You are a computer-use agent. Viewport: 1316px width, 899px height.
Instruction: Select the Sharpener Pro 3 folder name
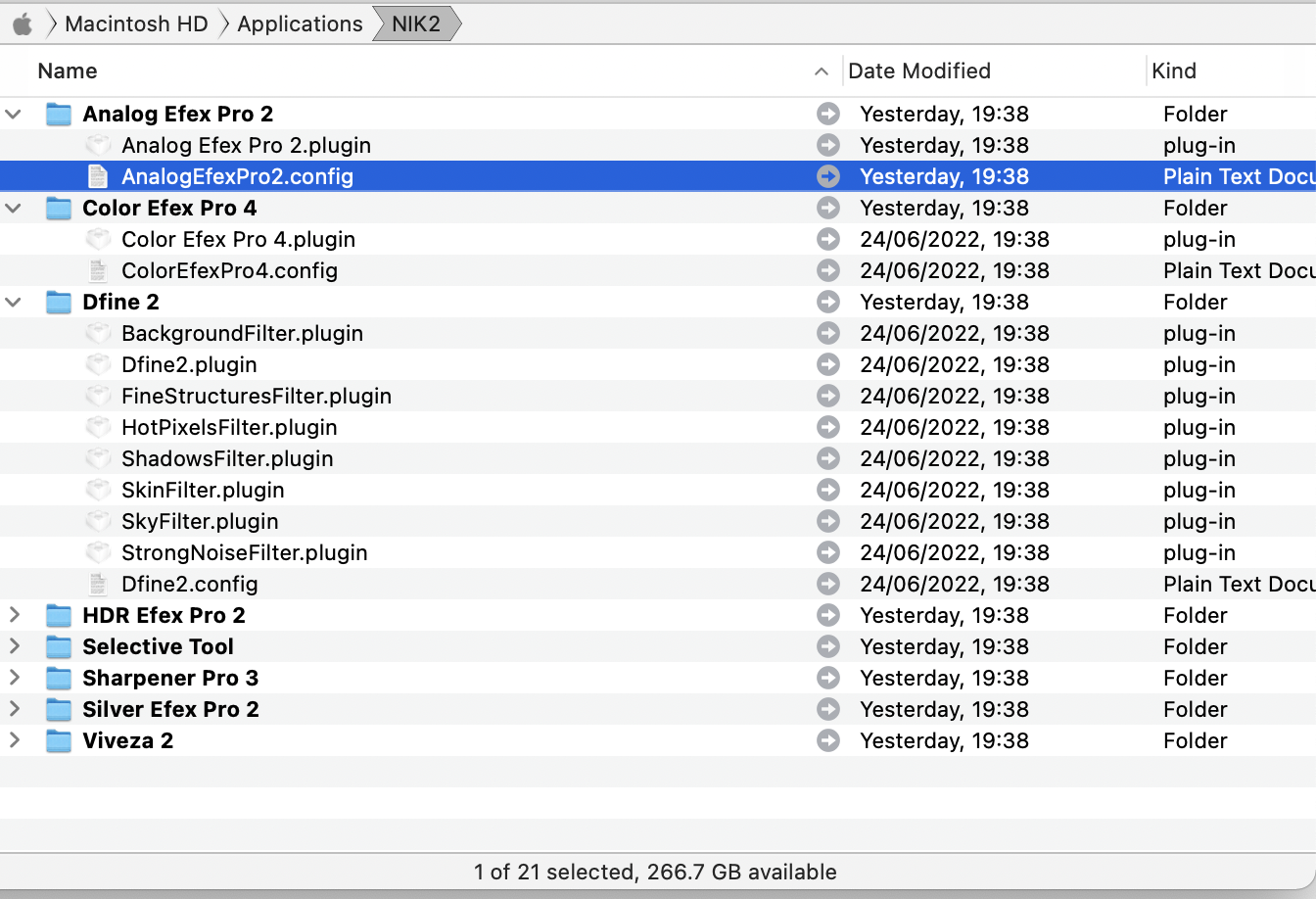coord(171,678)
